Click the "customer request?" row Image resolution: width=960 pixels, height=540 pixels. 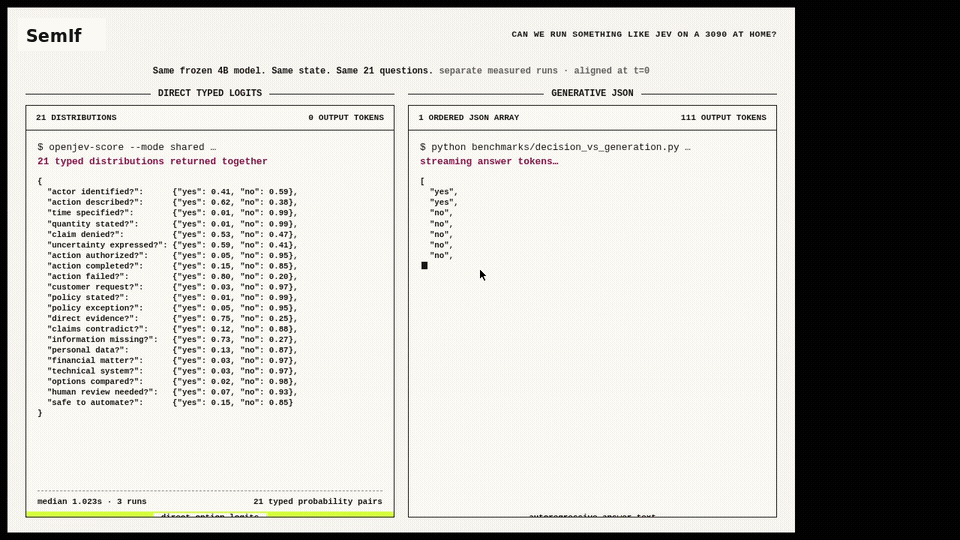pos(172,287)
